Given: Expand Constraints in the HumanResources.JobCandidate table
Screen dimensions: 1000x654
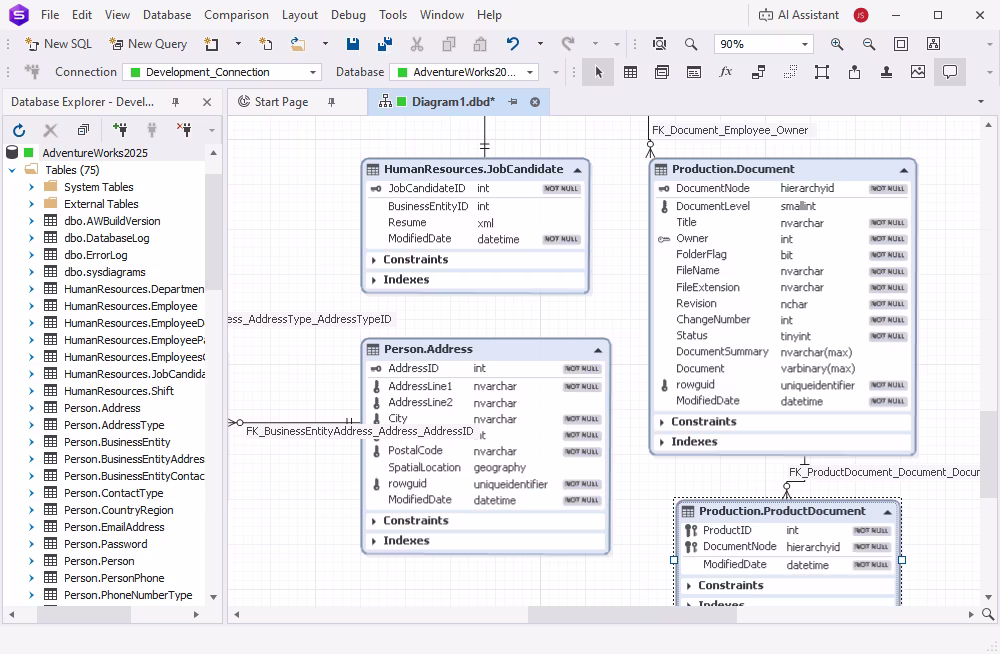Looking at the screenshot, I should point(374,260).
